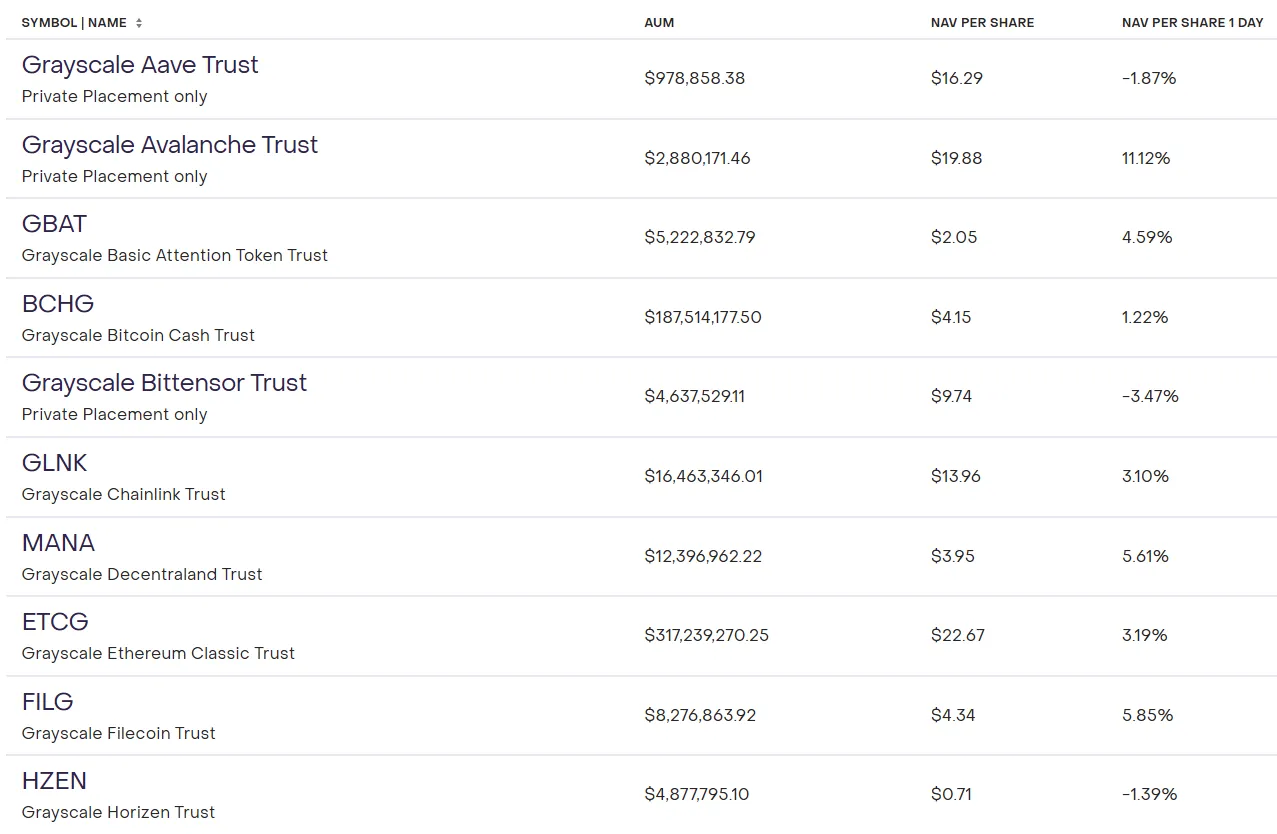Select the ETCG ticker symbol
Image resolution: width=1277 pixels, height=834 pixels.
[x=55, y=622]
